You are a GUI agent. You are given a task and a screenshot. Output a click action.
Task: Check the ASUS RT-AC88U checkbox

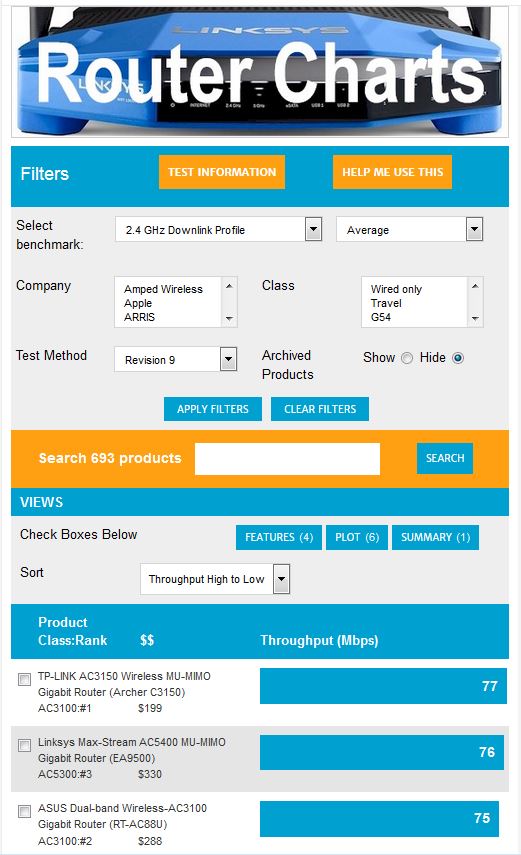pos(25,811)
